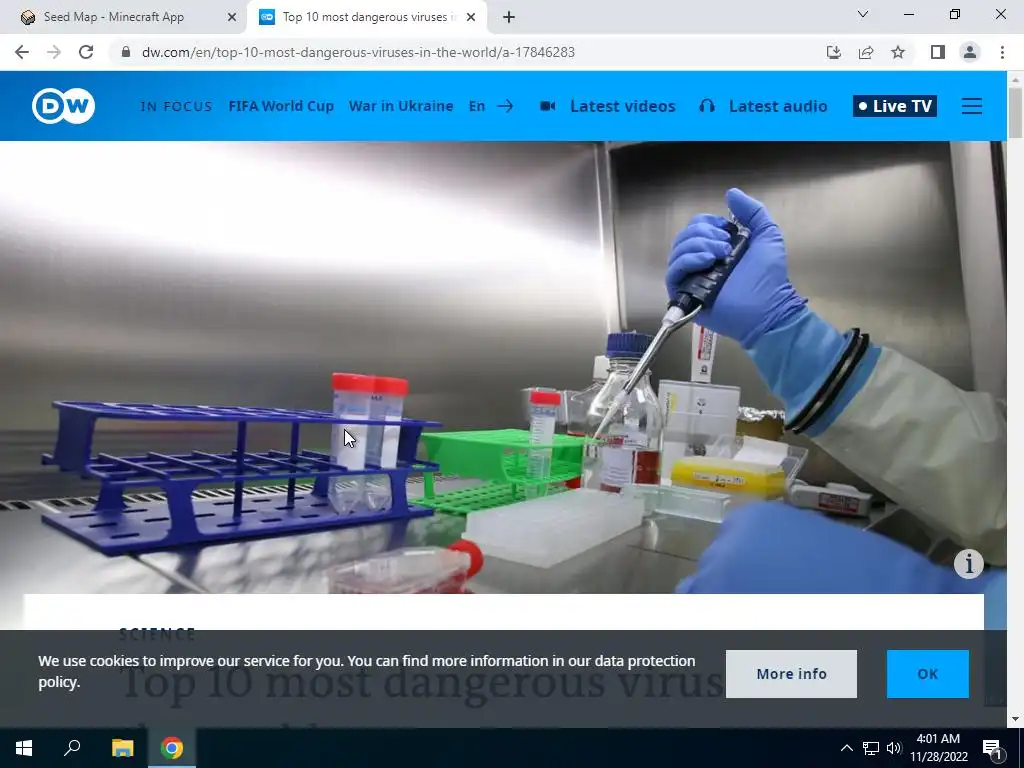Open Chrome profile icon
The height and width of the screenshot is (768, 1024).
tap(970, 52)
